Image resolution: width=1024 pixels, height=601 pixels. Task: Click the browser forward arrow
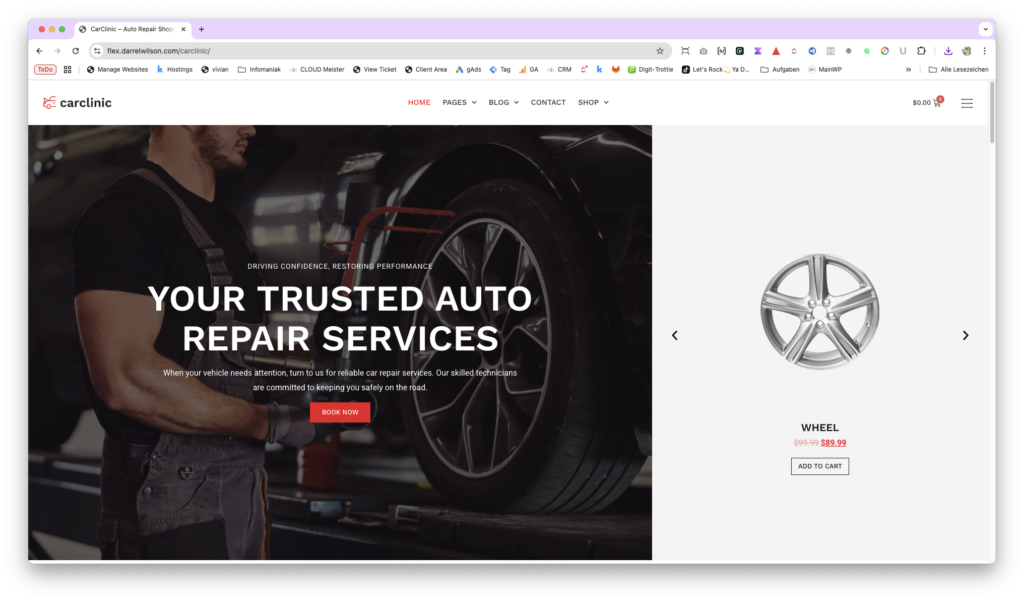click(57, 51)
